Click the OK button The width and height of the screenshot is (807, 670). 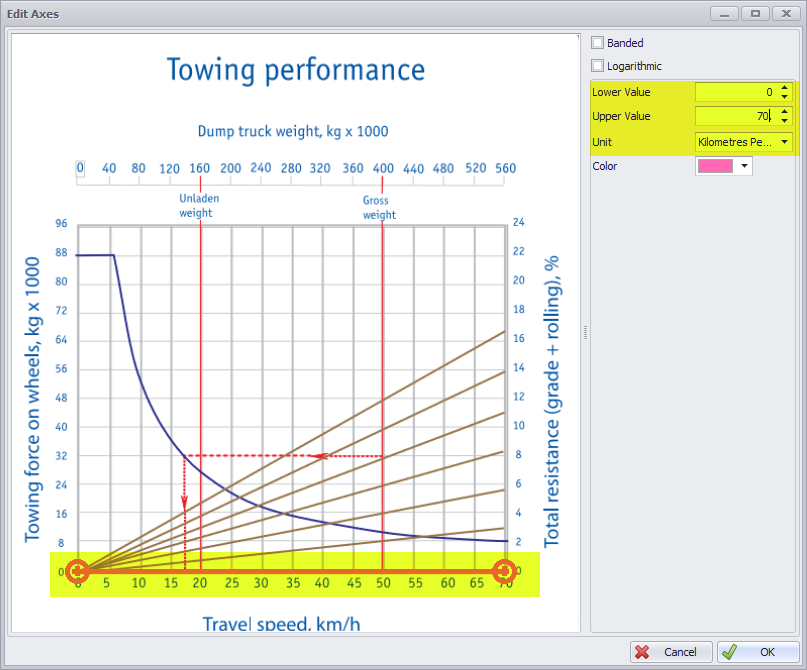(758, 652)
